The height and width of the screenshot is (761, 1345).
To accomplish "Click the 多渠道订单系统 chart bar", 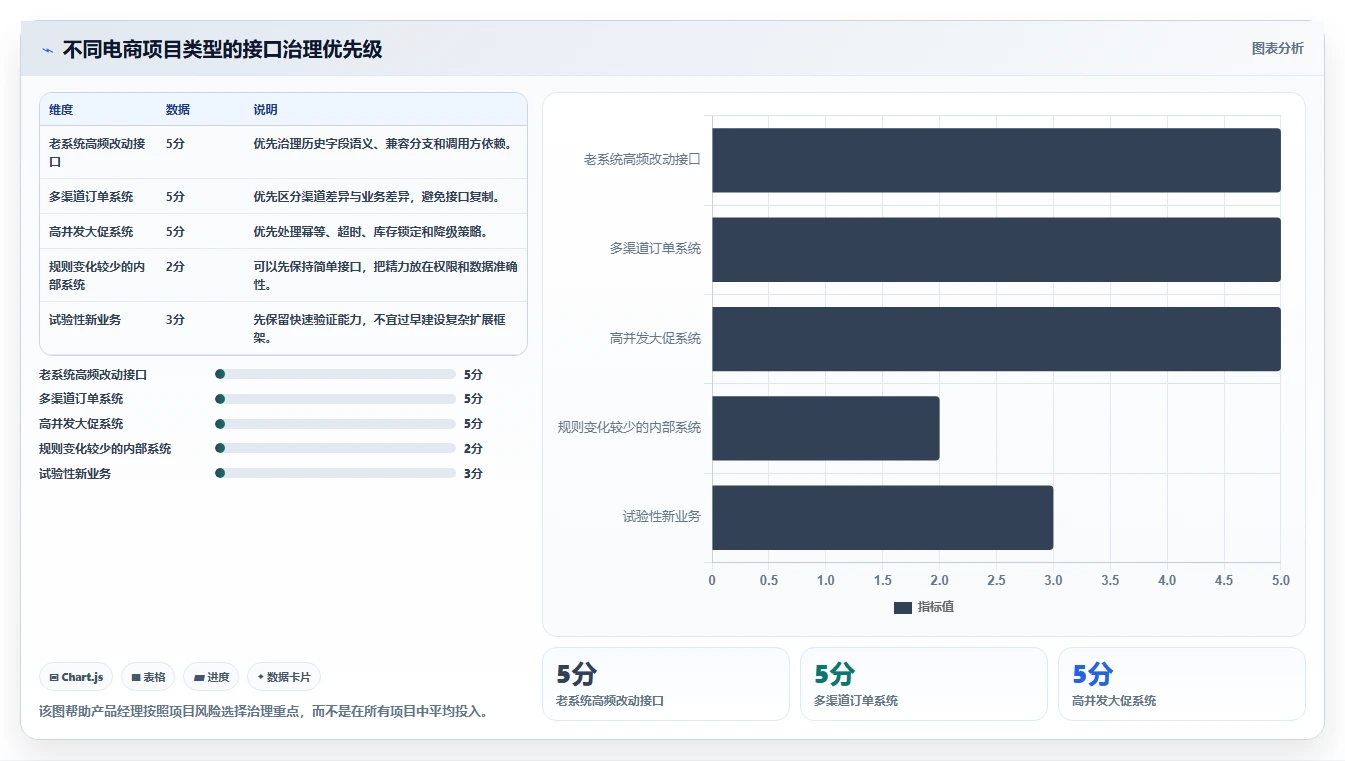I will [996, 249].
